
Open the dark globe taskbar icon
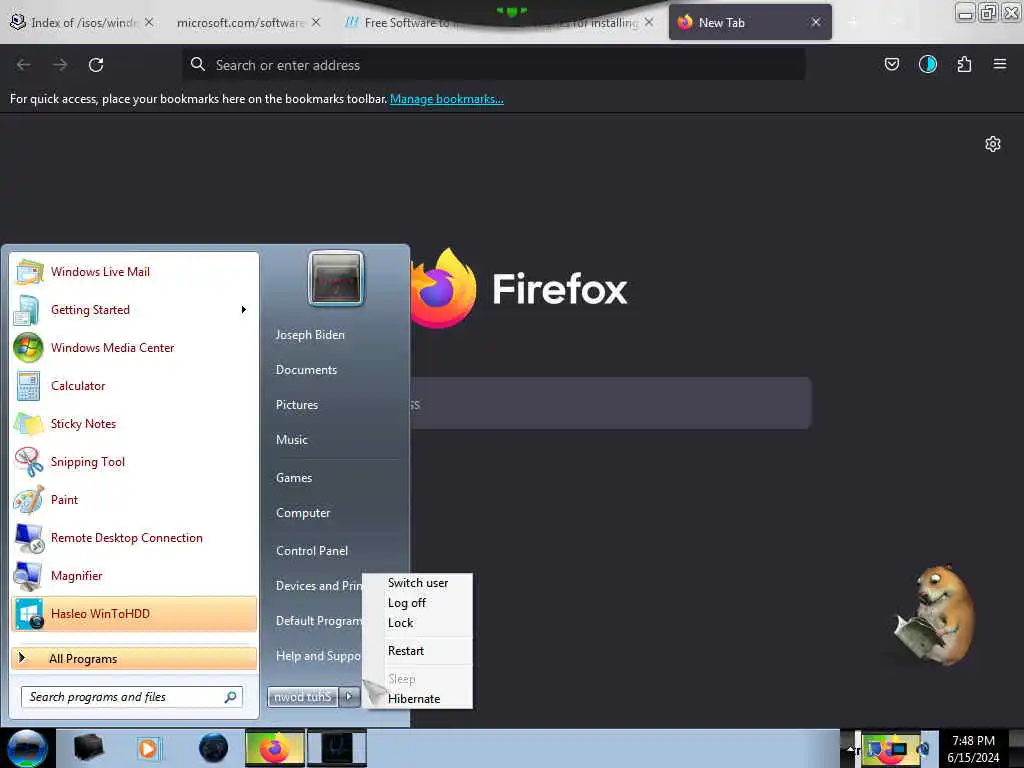[214, 748]
